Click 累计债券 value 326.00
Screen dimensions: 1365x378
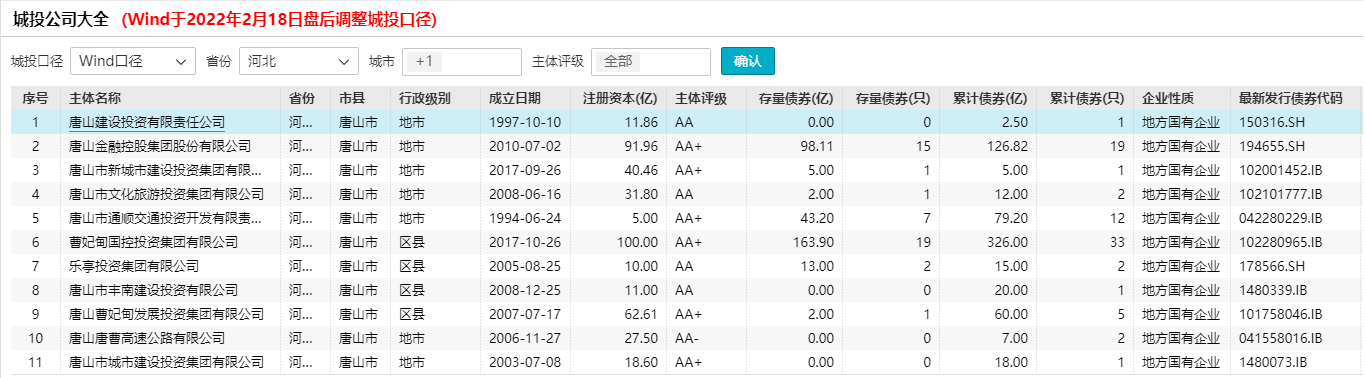click(1007, 242)
